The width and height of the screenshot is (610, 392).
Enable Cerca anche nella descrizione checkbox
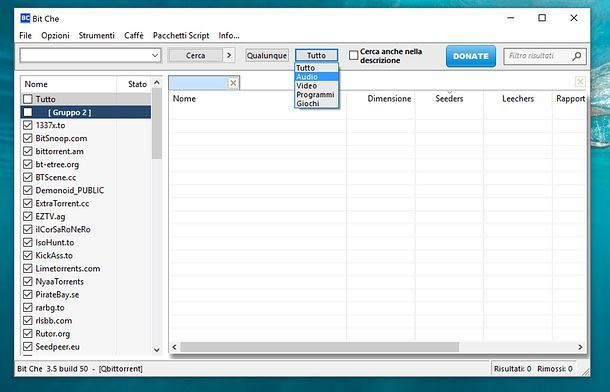click(353, 56)
